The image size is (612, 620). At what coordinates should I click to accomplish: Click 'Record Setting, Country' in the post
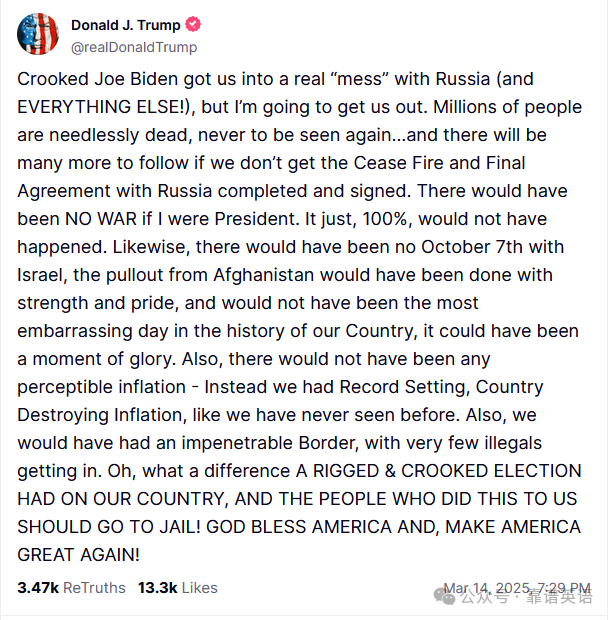tap(441, 388)
